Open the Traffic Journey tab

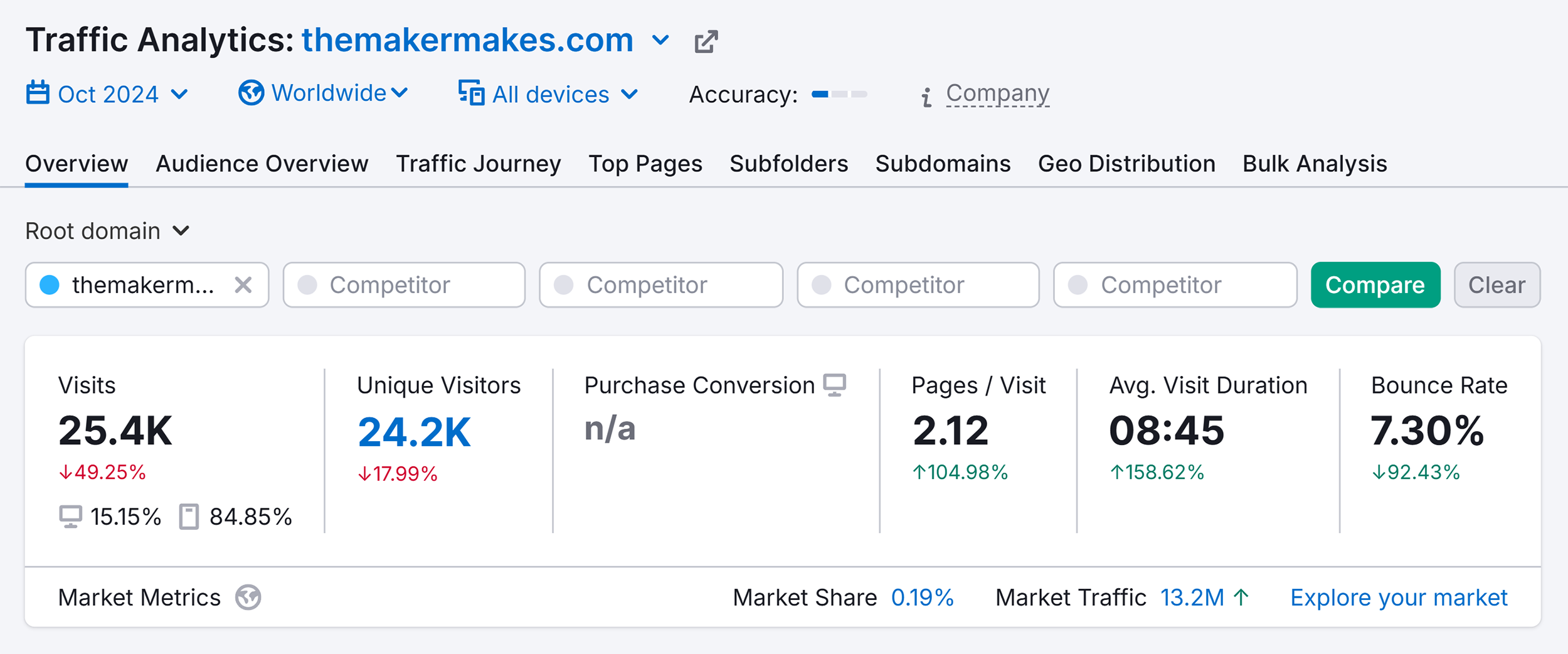point(479,164)
